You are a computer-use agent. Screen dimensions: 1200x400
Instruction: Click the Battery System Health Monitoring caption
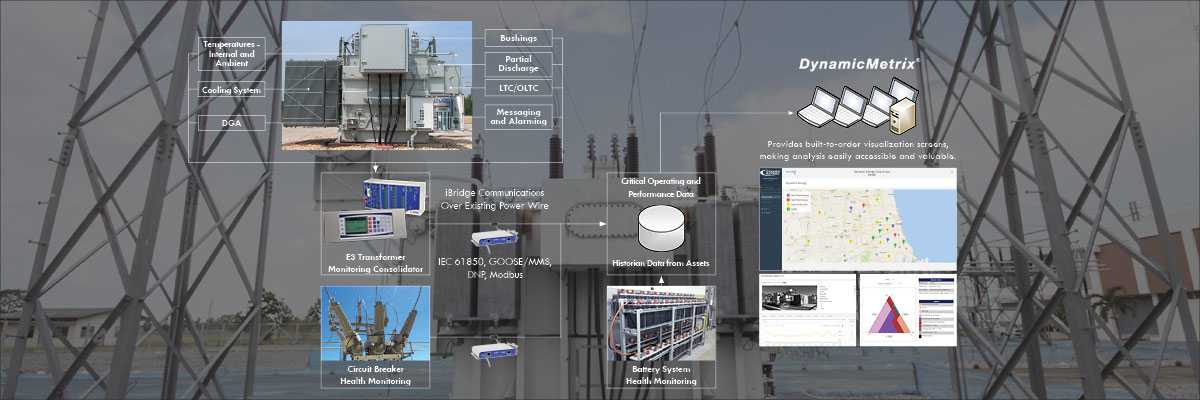[659, 373]
